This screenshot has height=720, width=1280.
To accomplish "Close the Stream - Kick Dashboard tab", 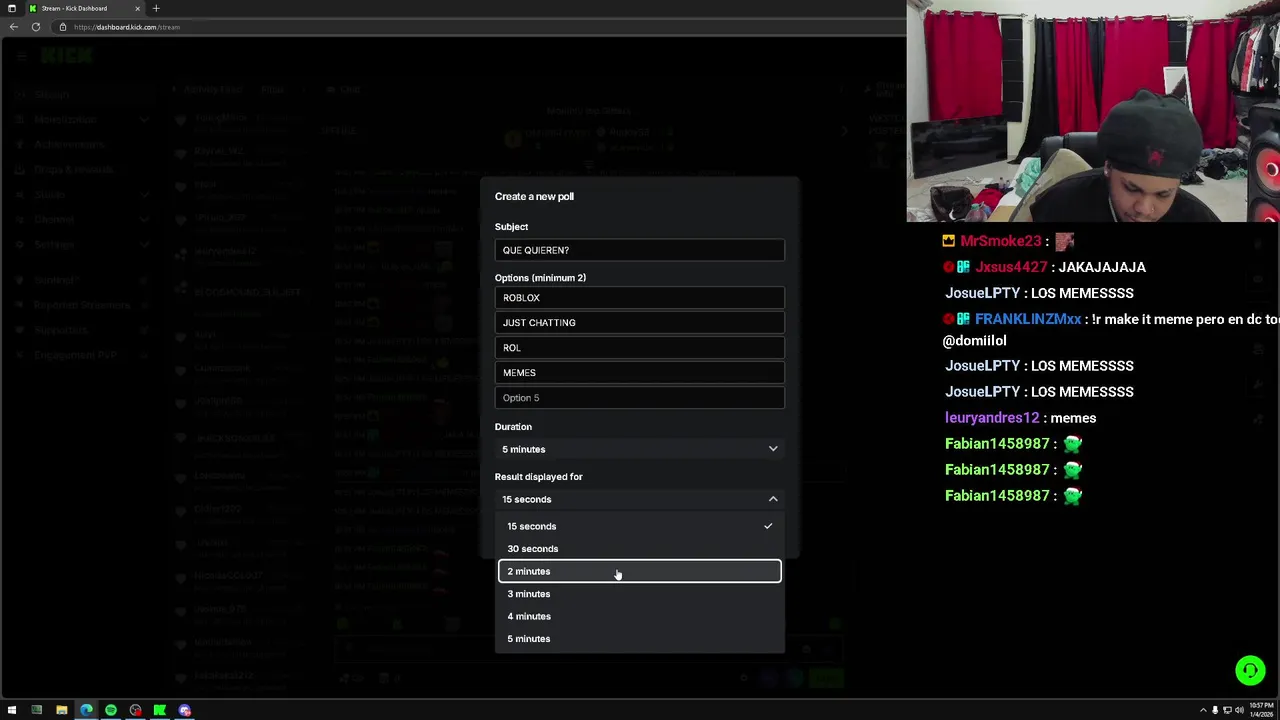I will pyautogui.click(x=137, y=8).
